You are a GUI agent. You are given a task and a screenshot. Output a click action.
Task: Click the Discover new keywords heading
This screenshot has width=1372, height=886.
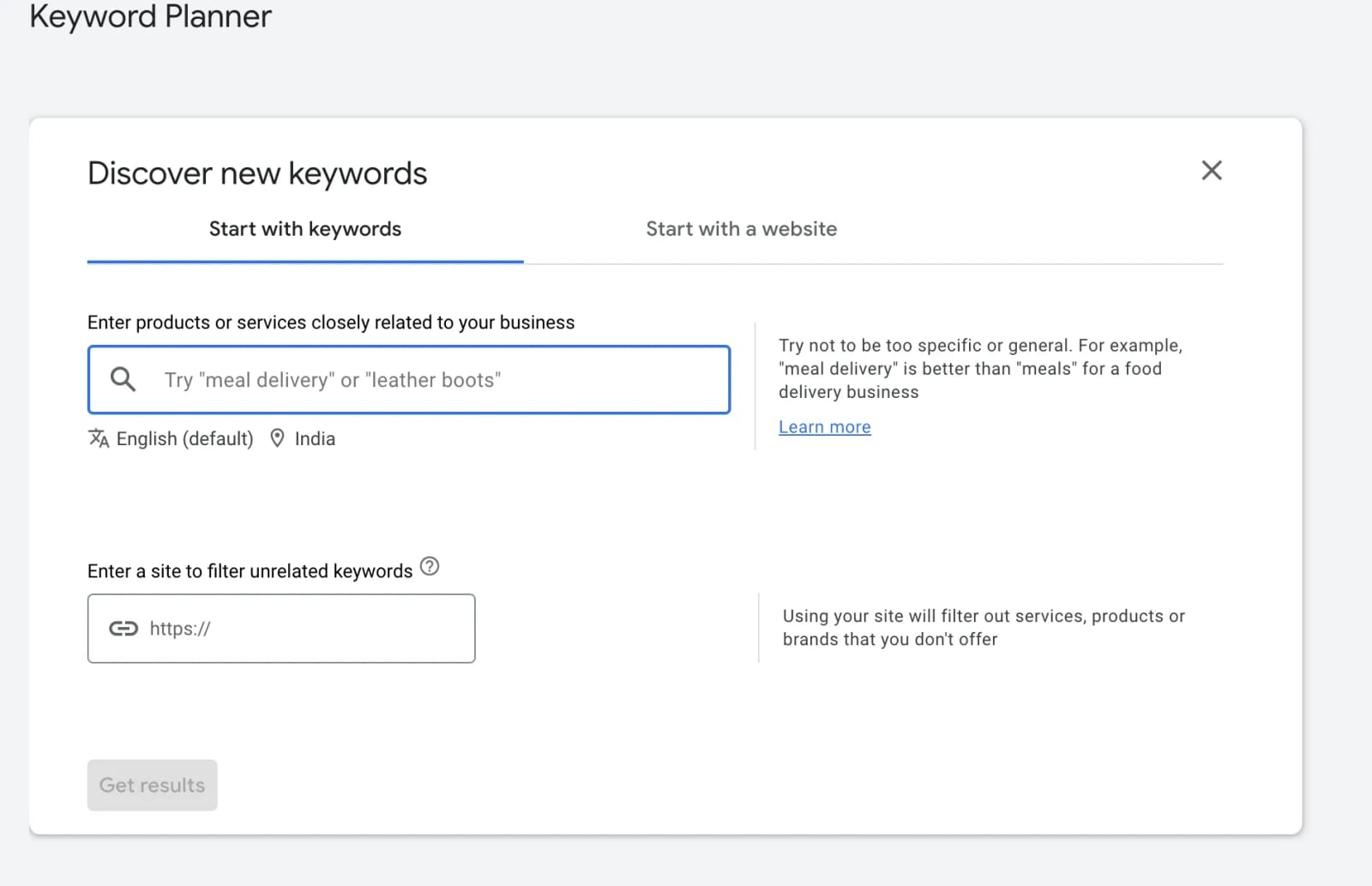(257, 173)
